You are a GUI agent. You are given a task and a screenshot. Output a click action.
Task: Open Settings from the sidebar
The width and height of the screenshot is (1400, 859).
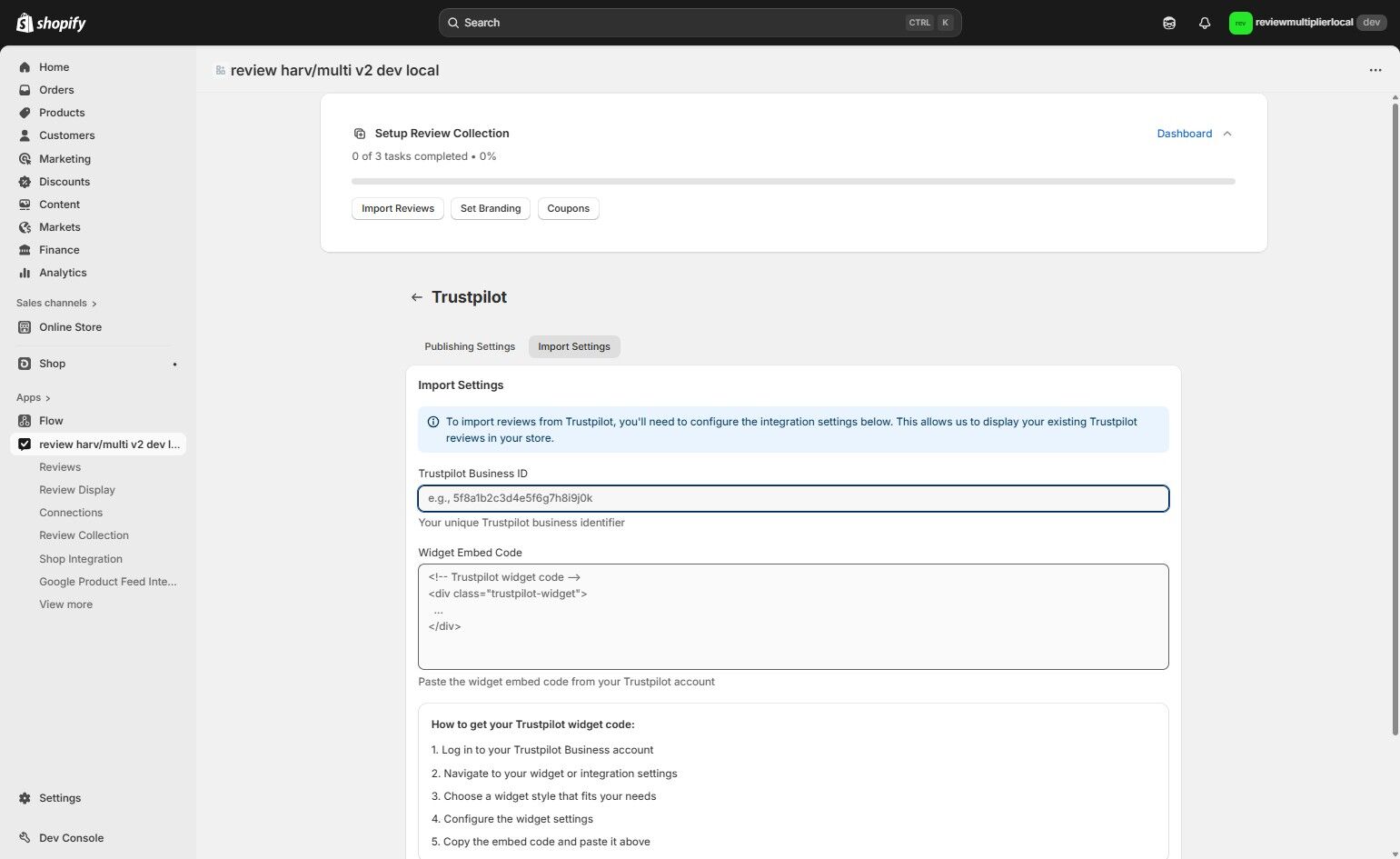click(x=59, y=797)
